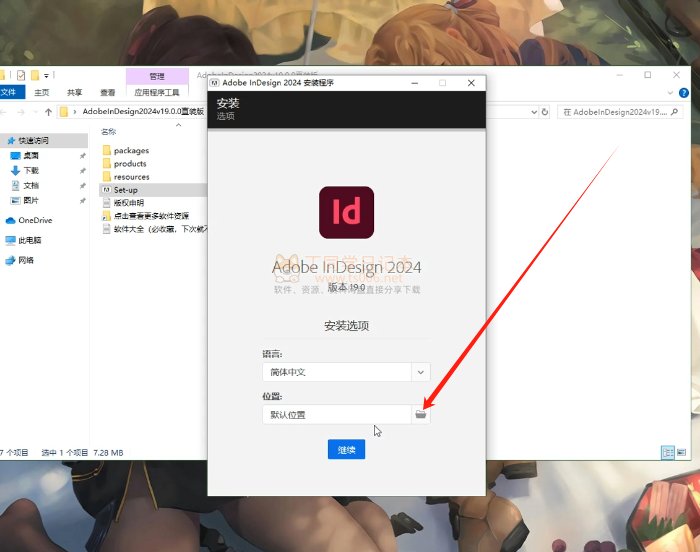Open the 共享 ribbon tab
Viewport: 700px width, 552px height.
(x=75, y=92)
